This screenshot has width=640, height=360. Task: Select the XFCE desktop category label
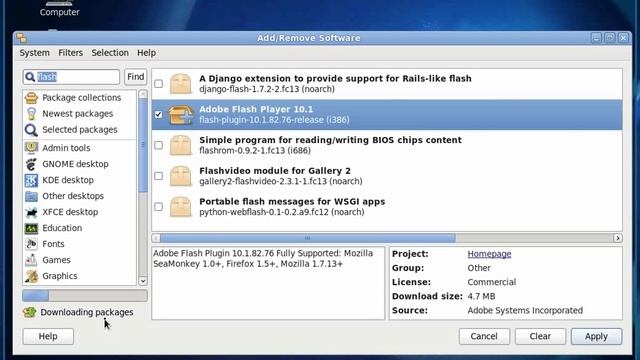tap(70, 212)
